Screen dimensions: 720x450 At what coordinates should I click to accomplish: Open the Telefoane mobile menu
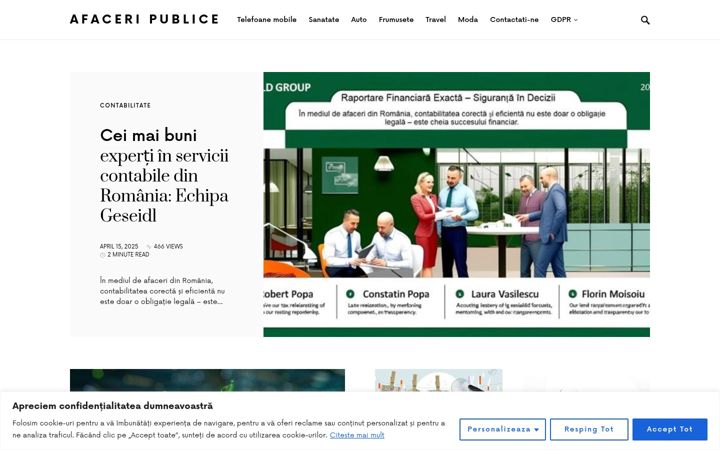(x=266, y=20)
